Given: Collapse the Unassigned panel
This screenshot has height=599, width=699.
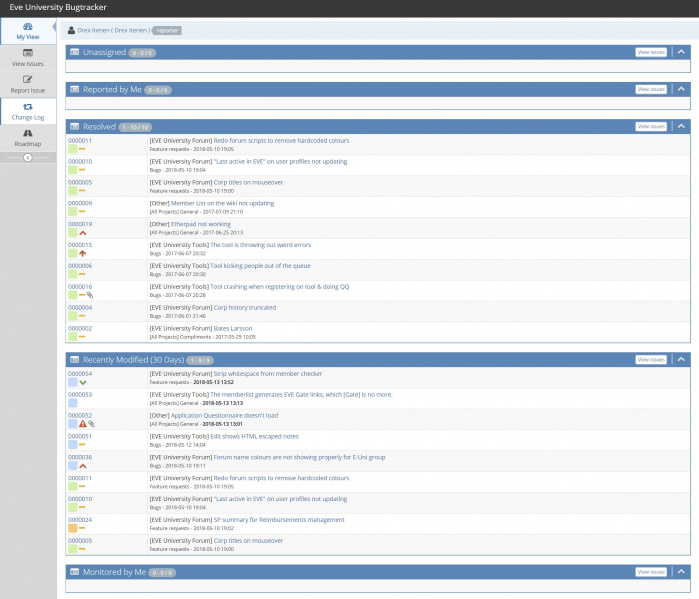Looking at the screenshot, I should tap(681, 51).
